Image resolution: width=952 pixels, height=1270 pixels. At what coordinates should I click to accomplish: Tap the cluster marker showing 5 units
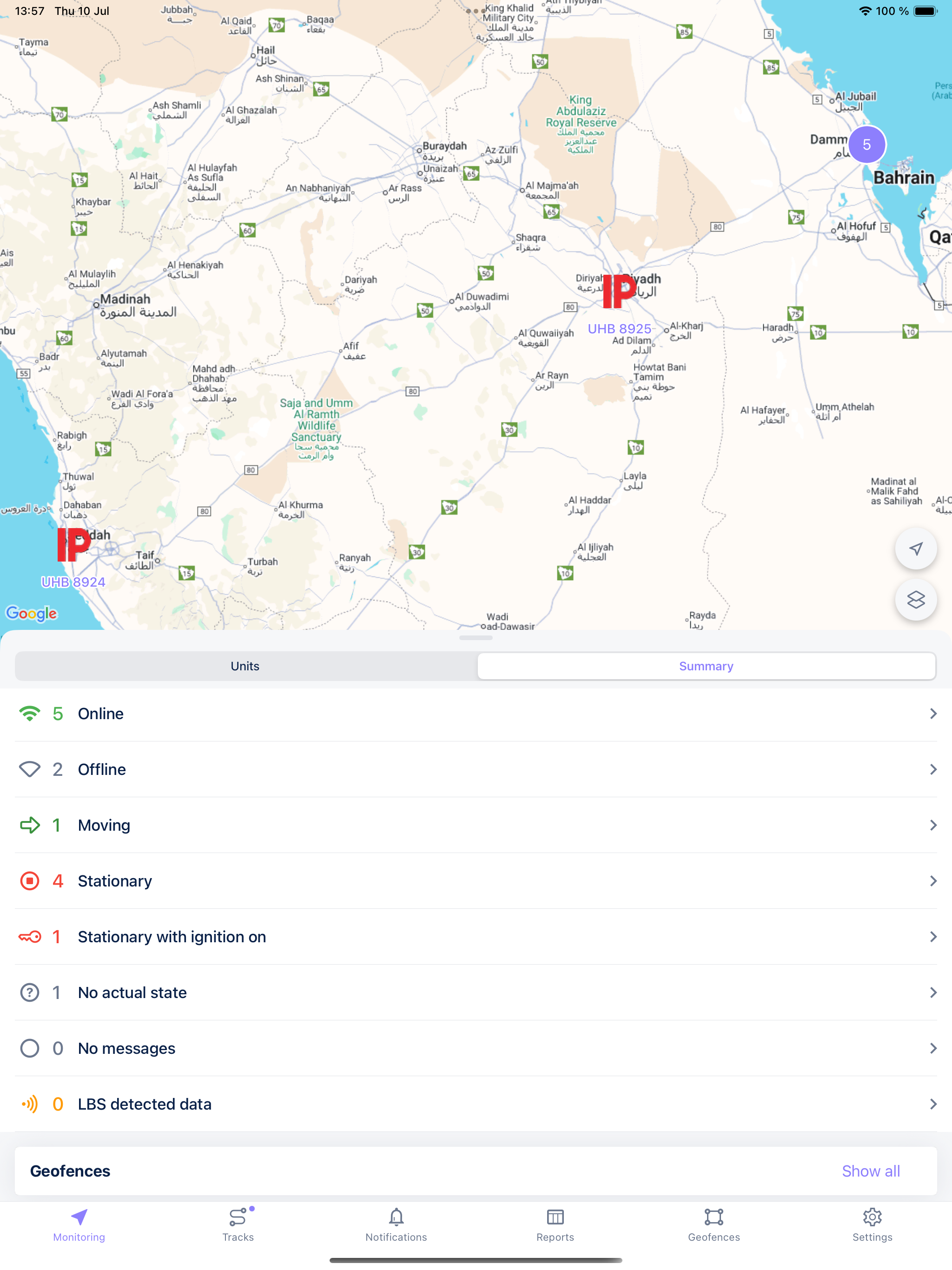click(866, 145)
